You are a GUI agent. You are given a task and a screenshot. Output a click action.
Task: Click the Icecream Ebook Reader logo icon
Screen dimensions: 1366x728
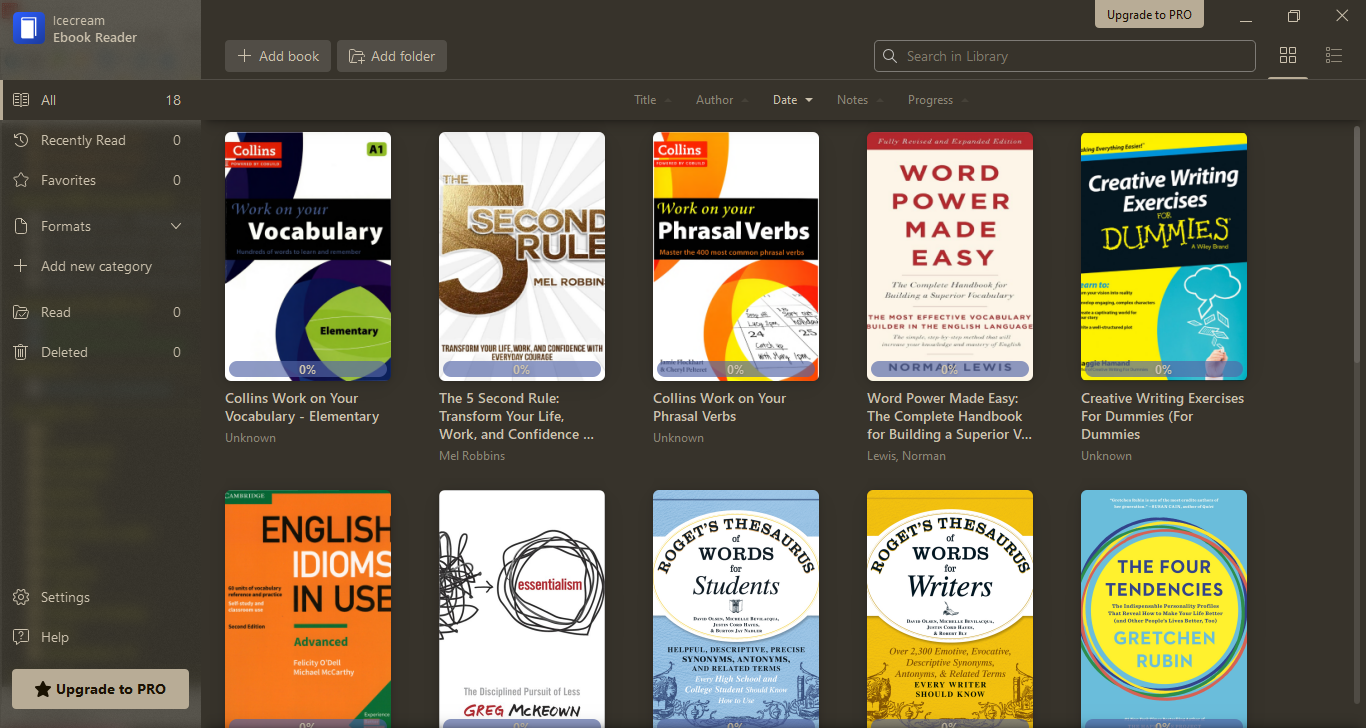pyautogui.click(x=29, y=28)
